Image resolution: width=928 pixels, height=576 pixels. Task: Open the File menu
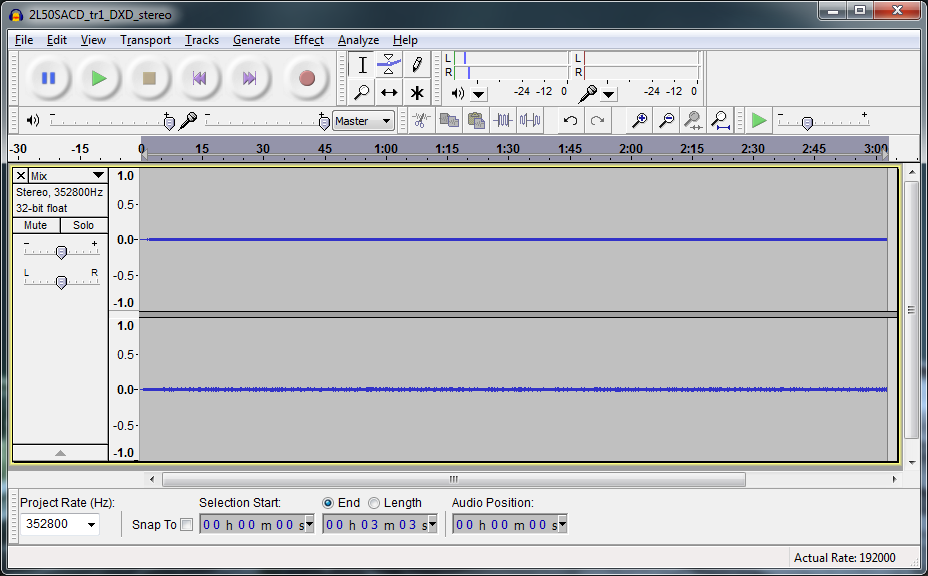coord(24,40)
